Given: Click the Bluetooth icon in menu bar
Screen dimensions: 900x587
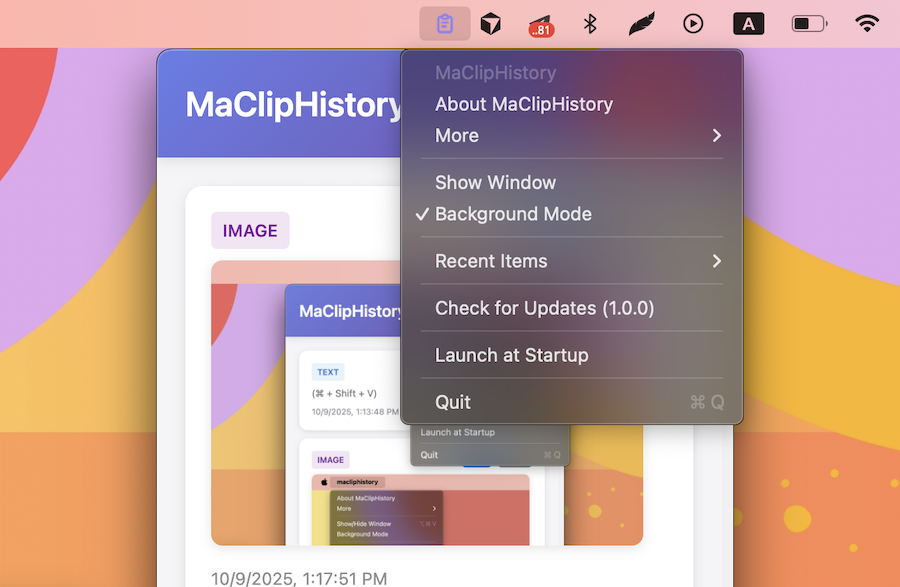Looking at the screenshot, I should [x=590, y=23].
